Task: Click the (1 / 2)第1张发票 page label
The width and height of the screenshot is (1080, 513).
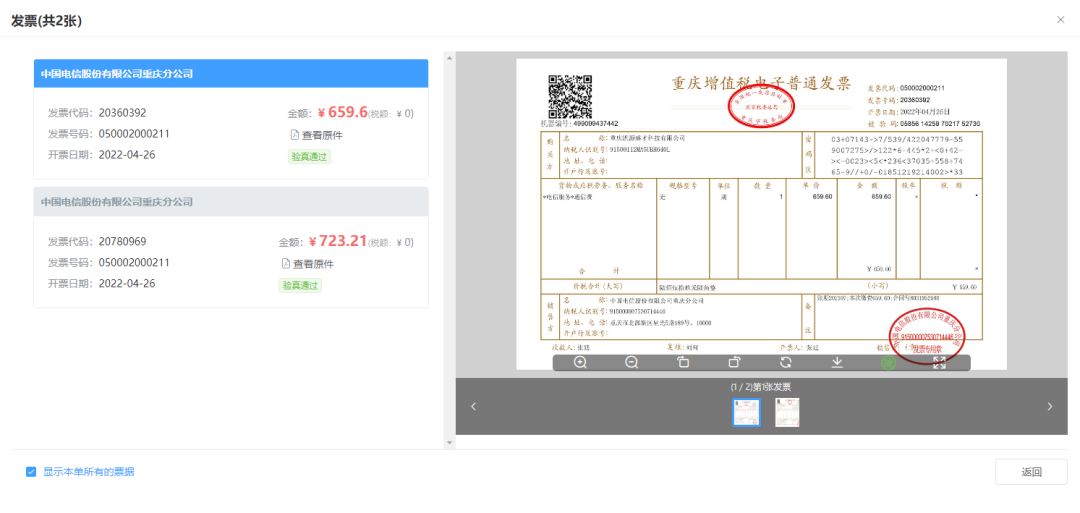Action: click(761, 387)
